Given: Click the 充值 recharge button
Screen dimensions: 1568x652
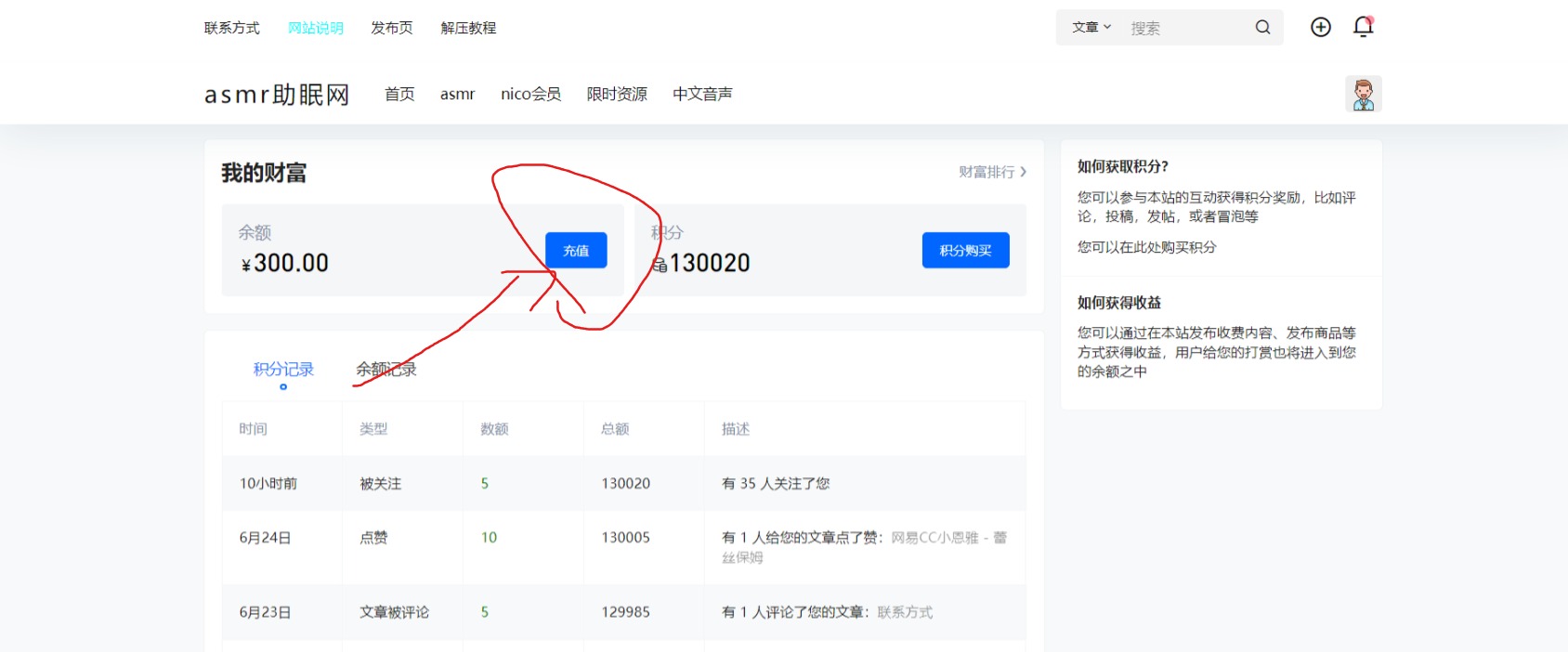Looking at the screenshot, I should 576,251.
